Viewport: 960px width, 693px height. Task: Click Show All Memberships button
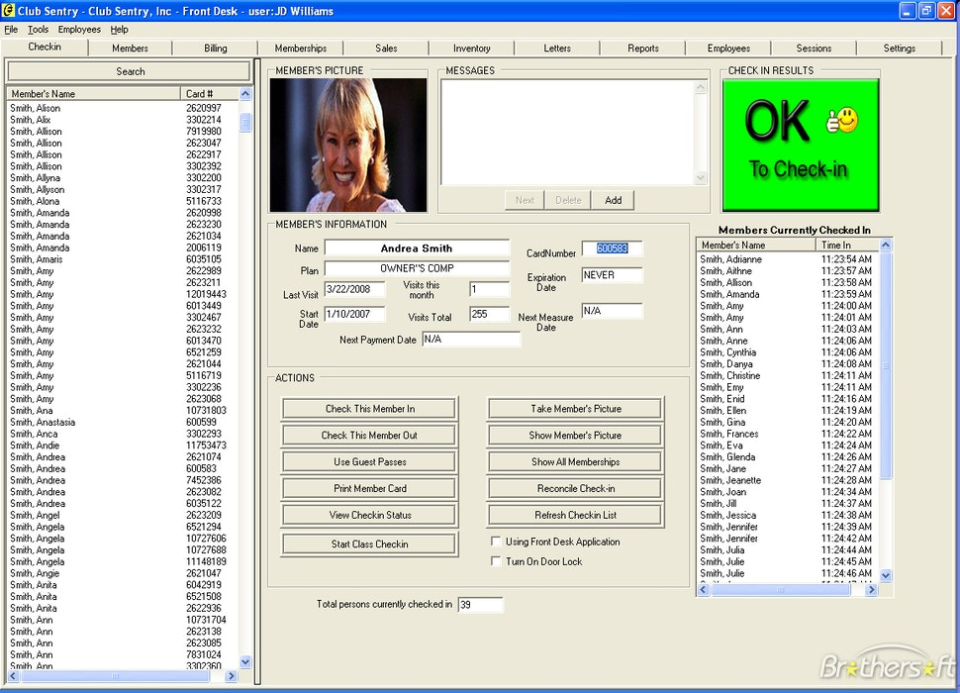(x=576, y=462)
